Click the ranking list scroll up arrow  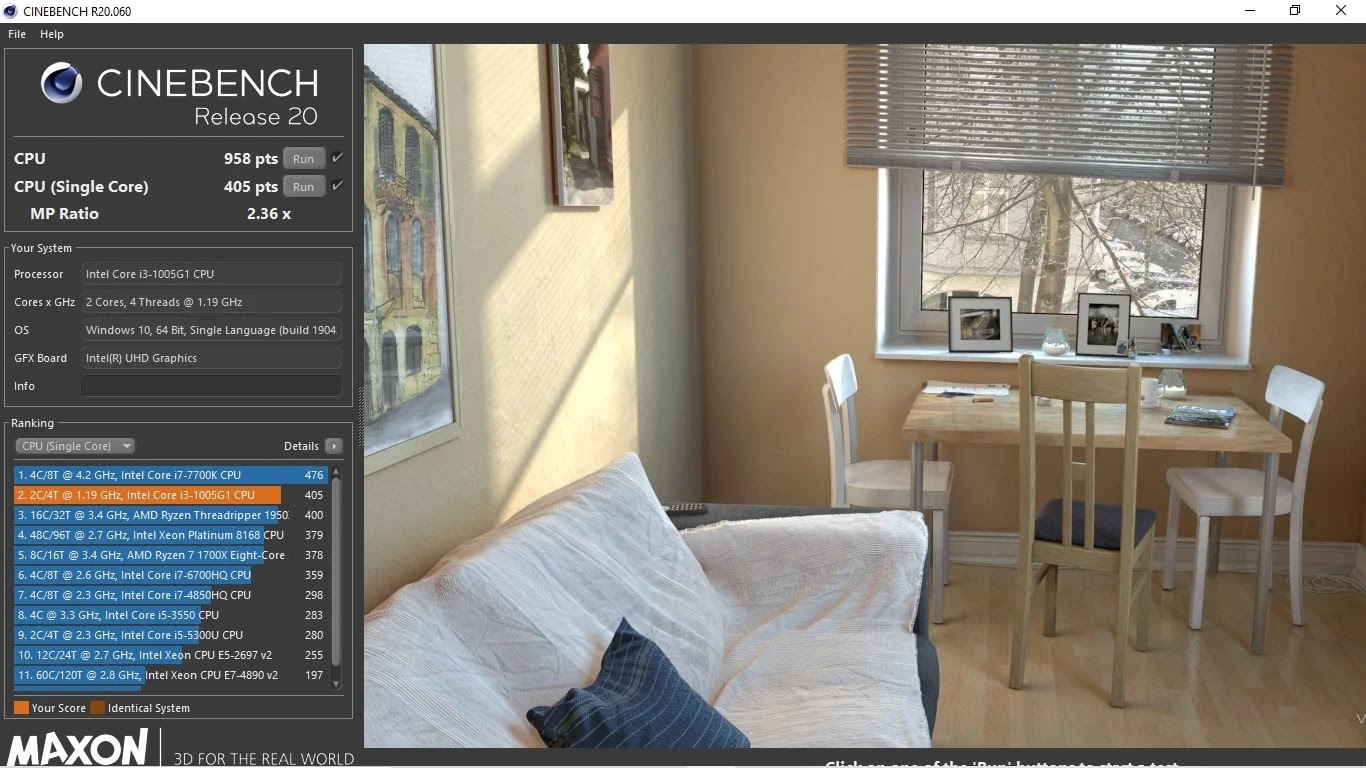coord(336,471)
